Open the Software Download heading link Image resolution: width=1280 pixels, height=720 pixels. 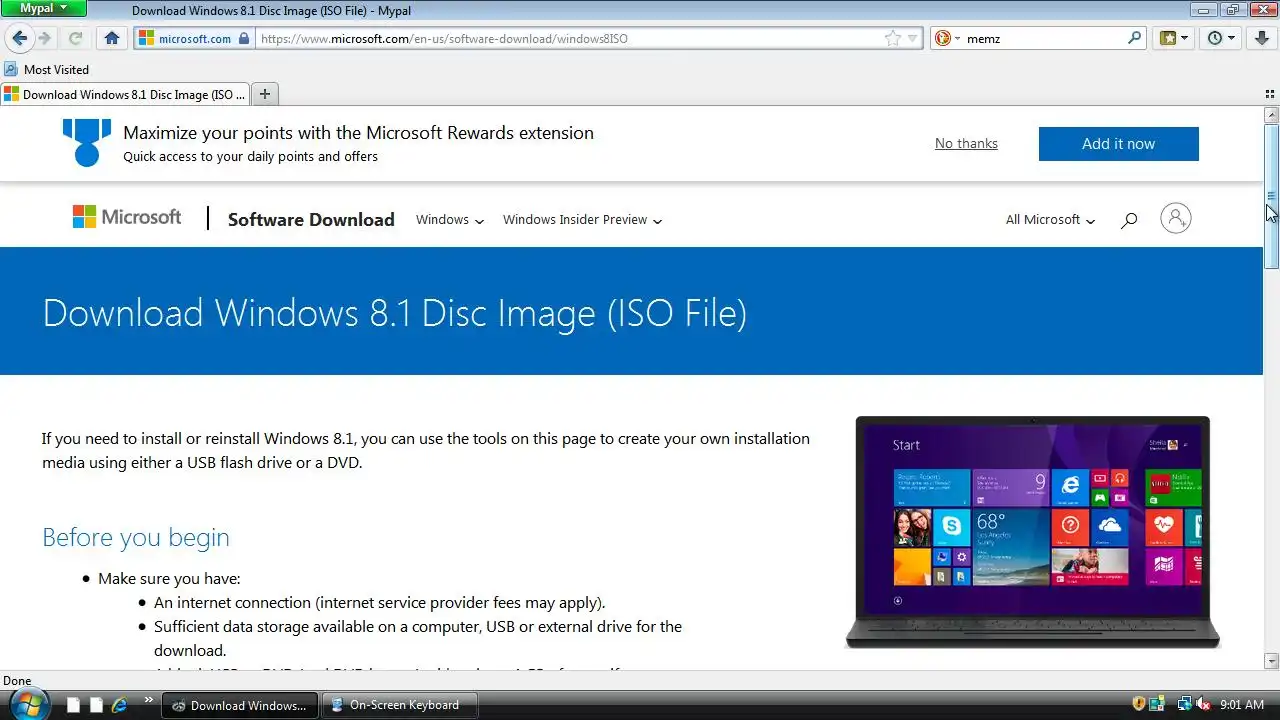(311, 219)
